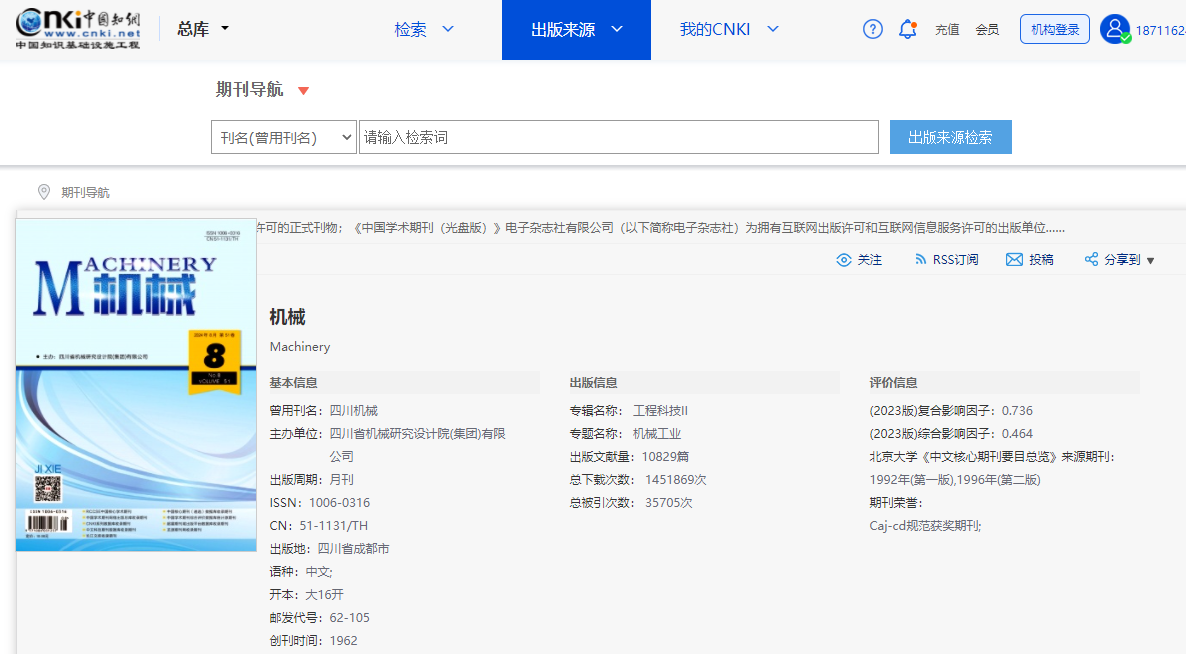Click the RSS feed icon
This screenshot has width=1186, height=654.
(x=920, y=259)
